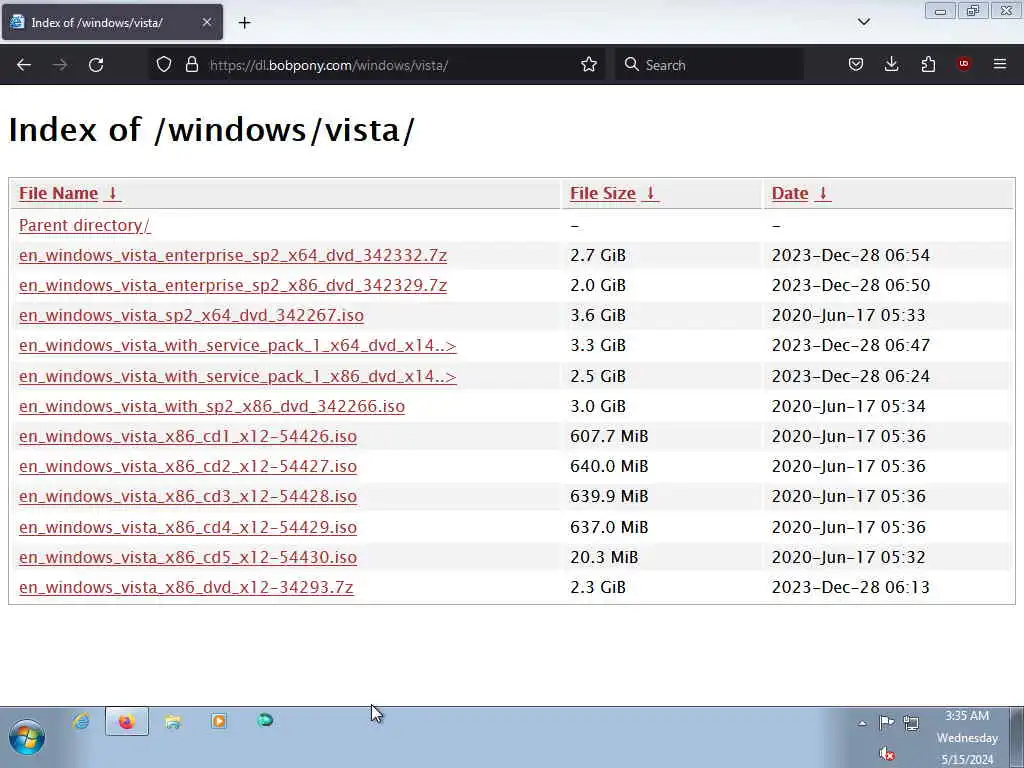Open the tracking protection shield icon
Viewport: 1024px width, 768px height.
pos(164,65)
